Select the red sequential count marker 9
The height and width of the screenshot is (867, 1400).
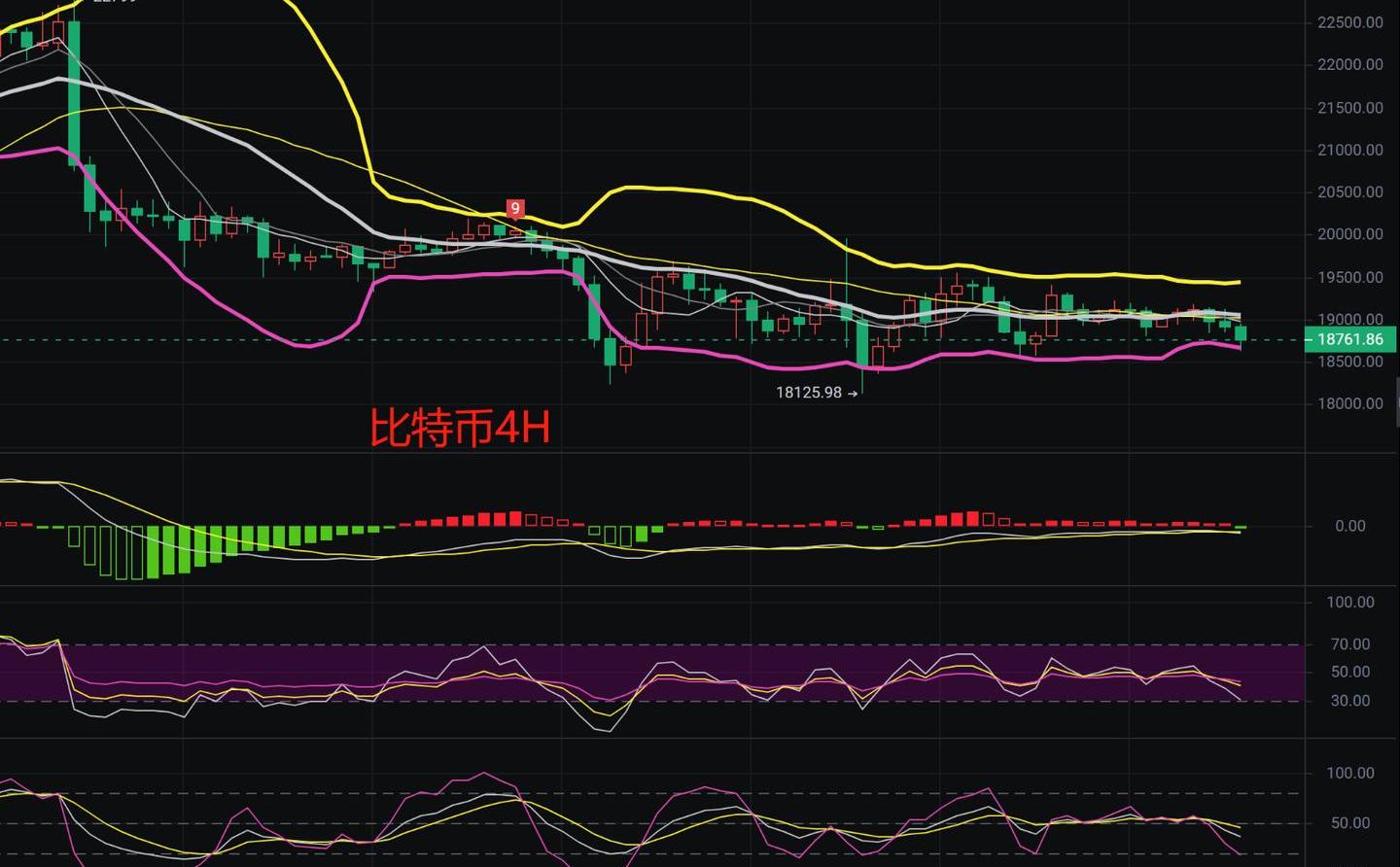click(515, 208)
